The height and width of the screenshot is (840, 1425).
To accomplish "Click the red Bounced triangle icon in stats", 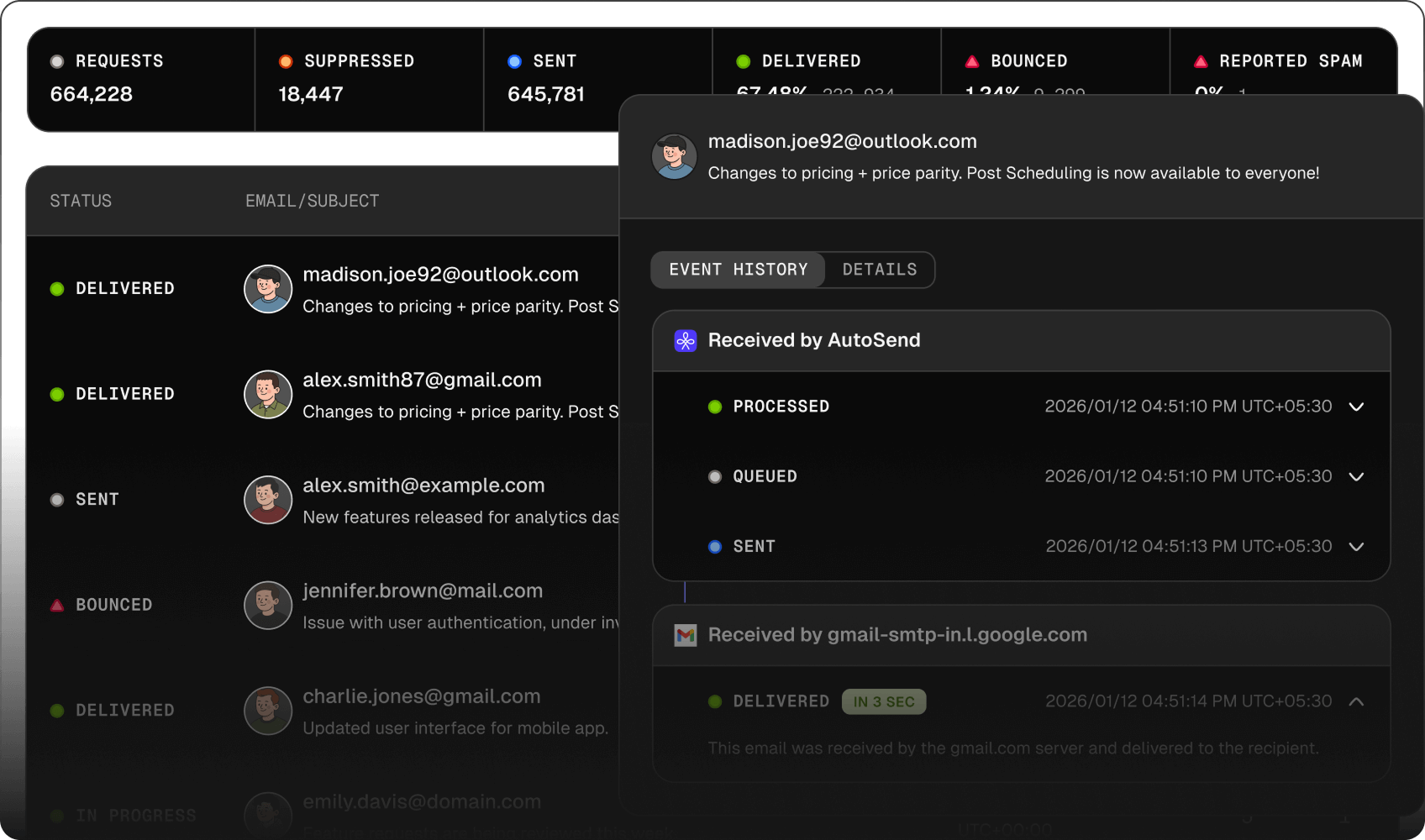I will pos(972,61).
